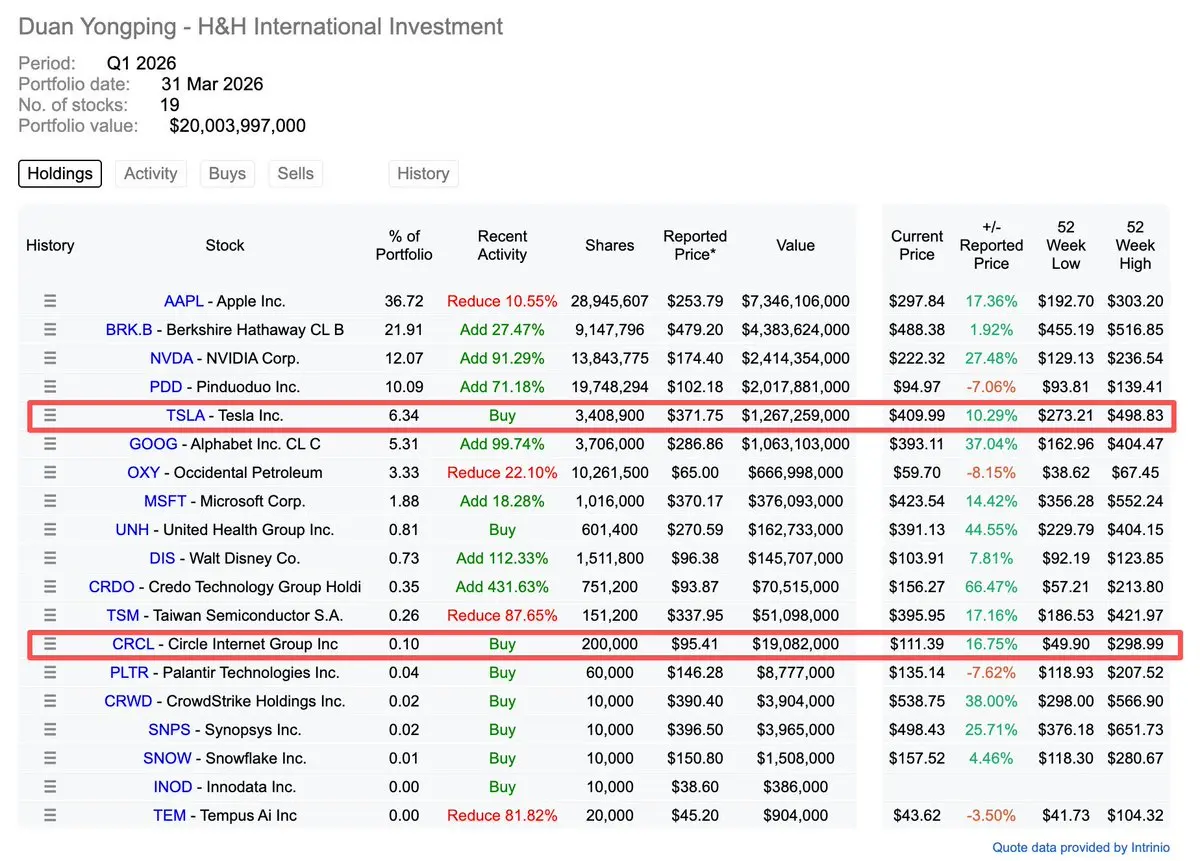The width and height of the screenshot is (1200, 861).
Task: Open the CRWD CrowdStrike Holdings link
Action: coord(225,701)
